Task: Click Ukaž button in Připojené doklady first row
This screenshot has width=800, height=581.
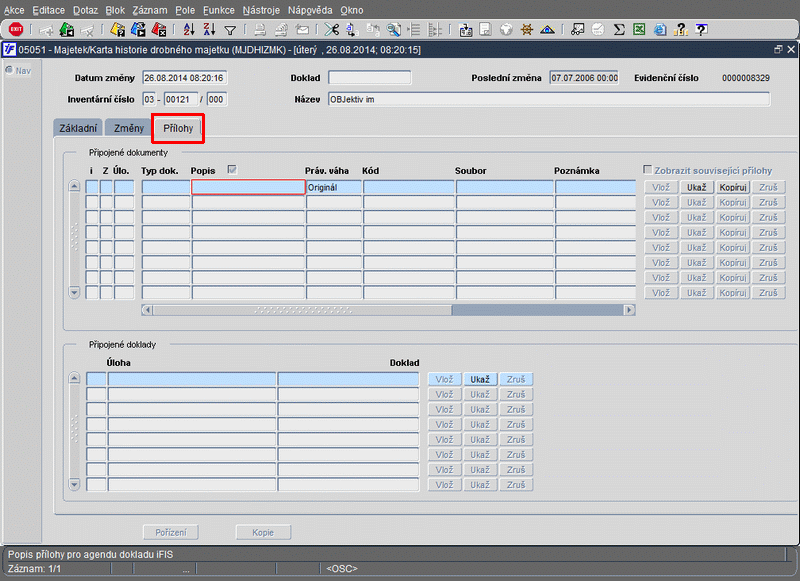Action: point(480,380)
